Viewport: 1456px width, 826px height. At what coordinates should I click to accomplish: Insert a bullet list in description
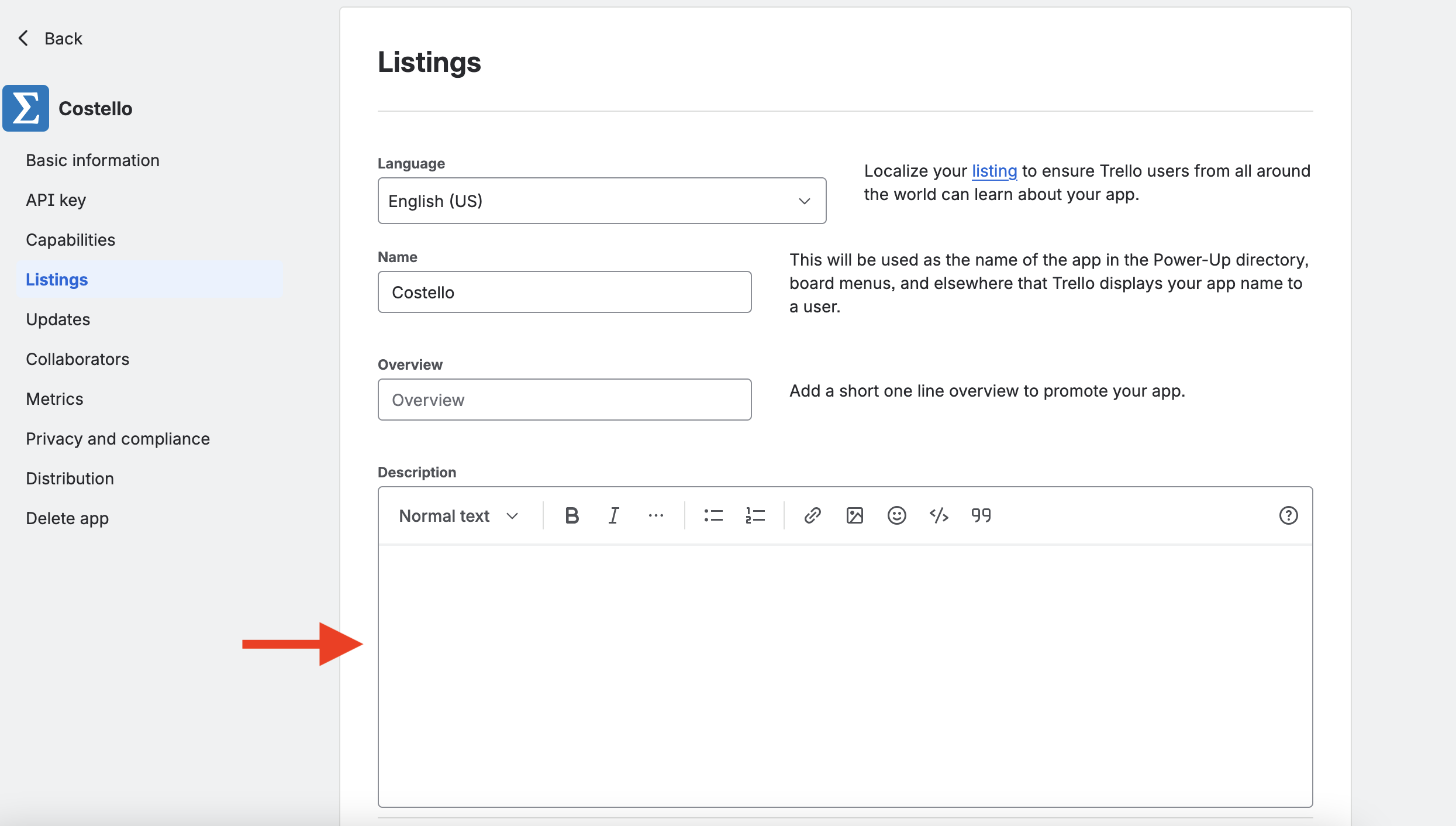point(713,515)
